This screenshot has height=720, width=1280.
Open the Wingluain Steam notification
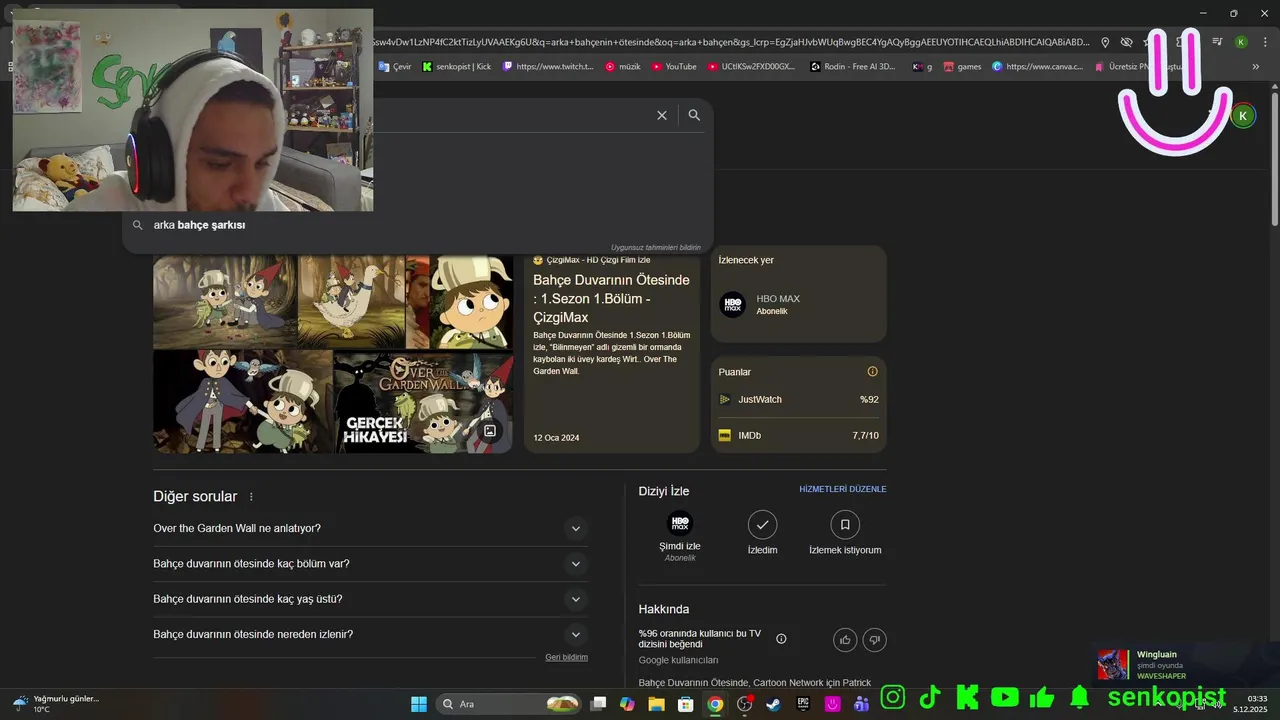[x=1182, y=665]
